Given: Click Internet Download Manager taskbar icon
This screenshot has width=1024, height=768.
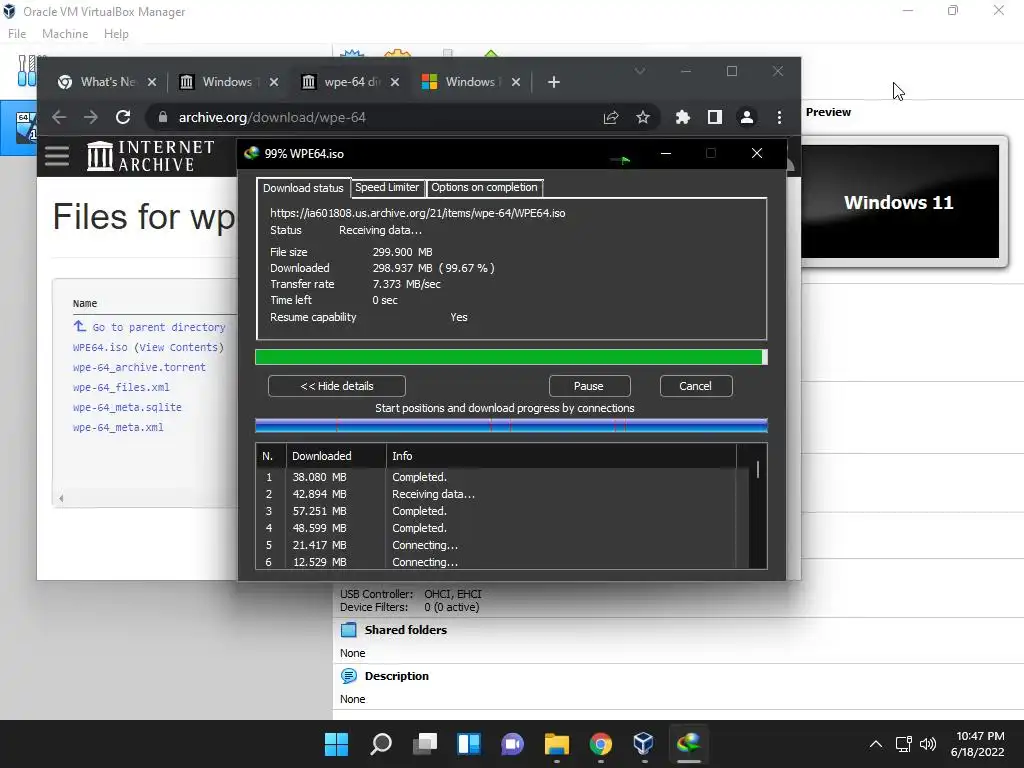Looking at the screenshot, I should [x=688, y=743].
